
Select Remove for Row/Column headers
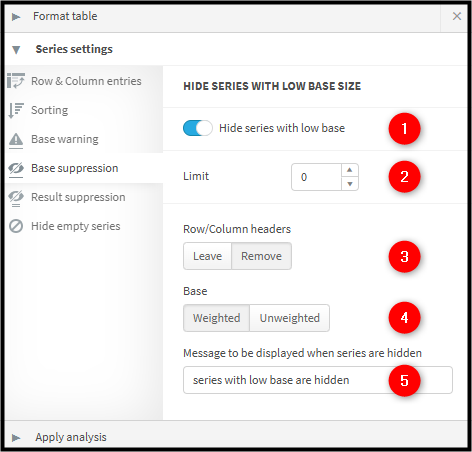[261, 256]
